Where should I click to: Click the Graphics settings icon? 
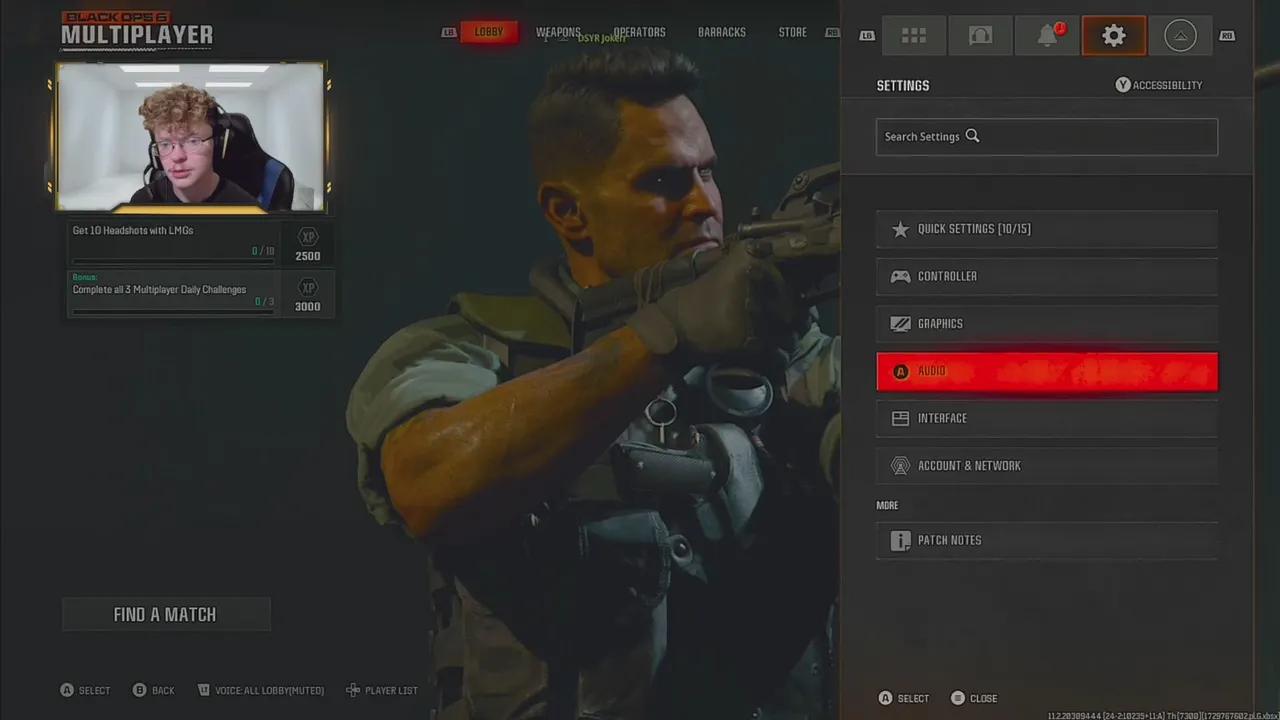point(900,324)
